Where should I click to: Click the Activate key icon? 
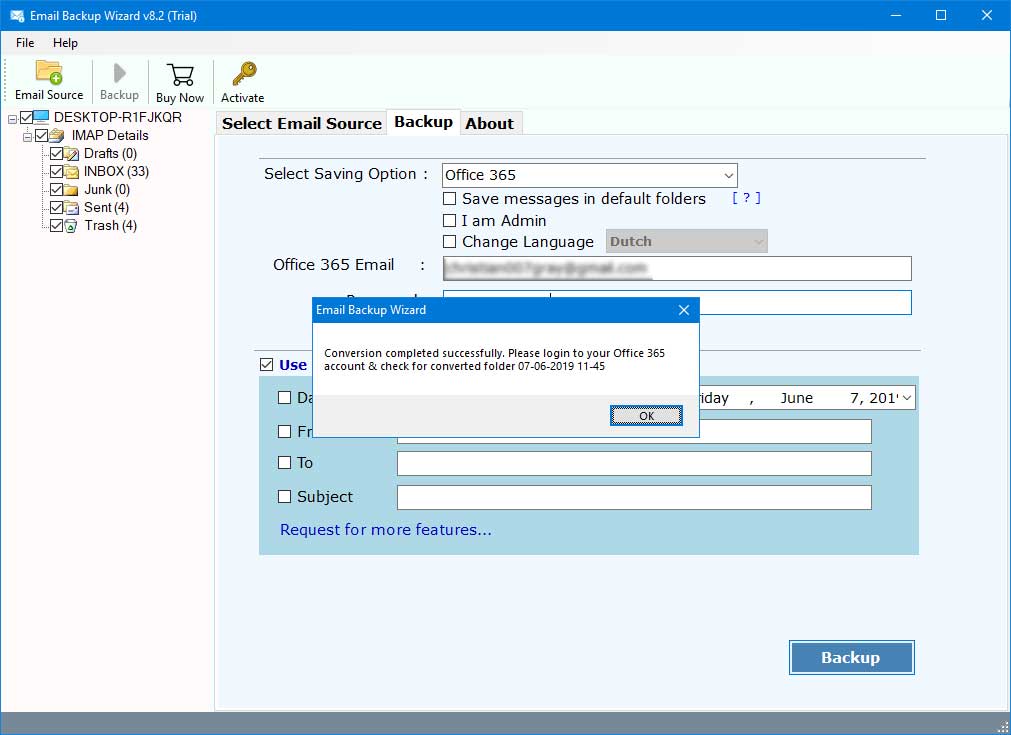[x=244, y=74]
